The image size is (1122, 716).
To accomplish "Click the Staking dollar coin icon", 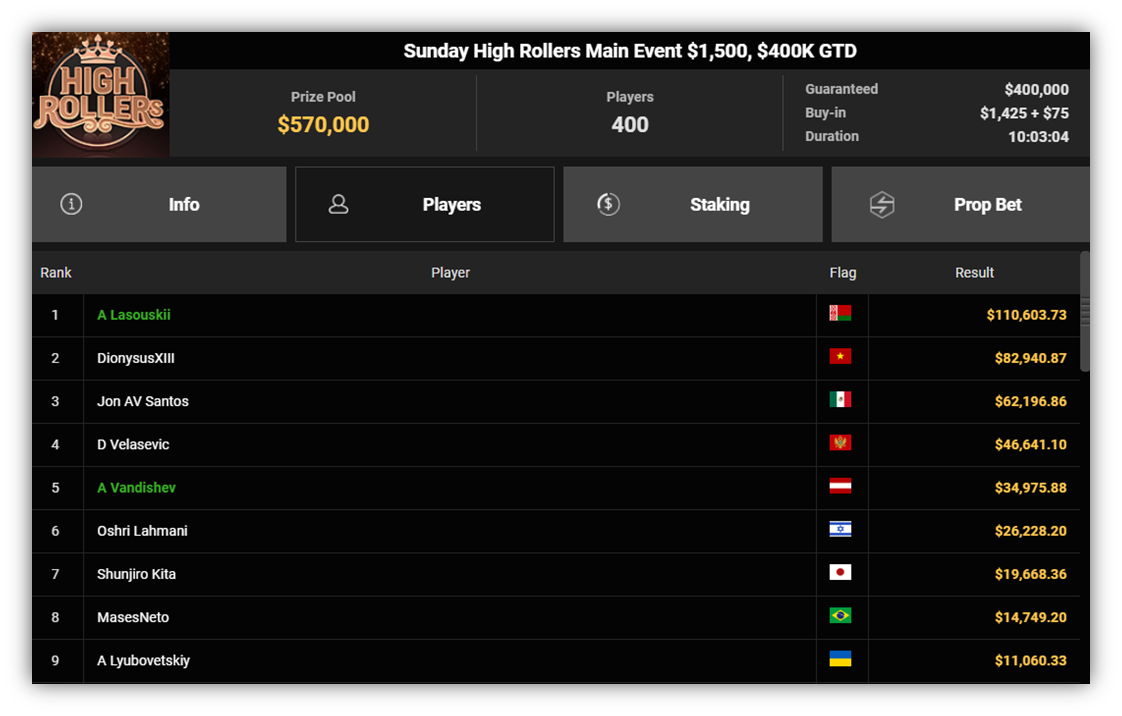I will (608, 205).
